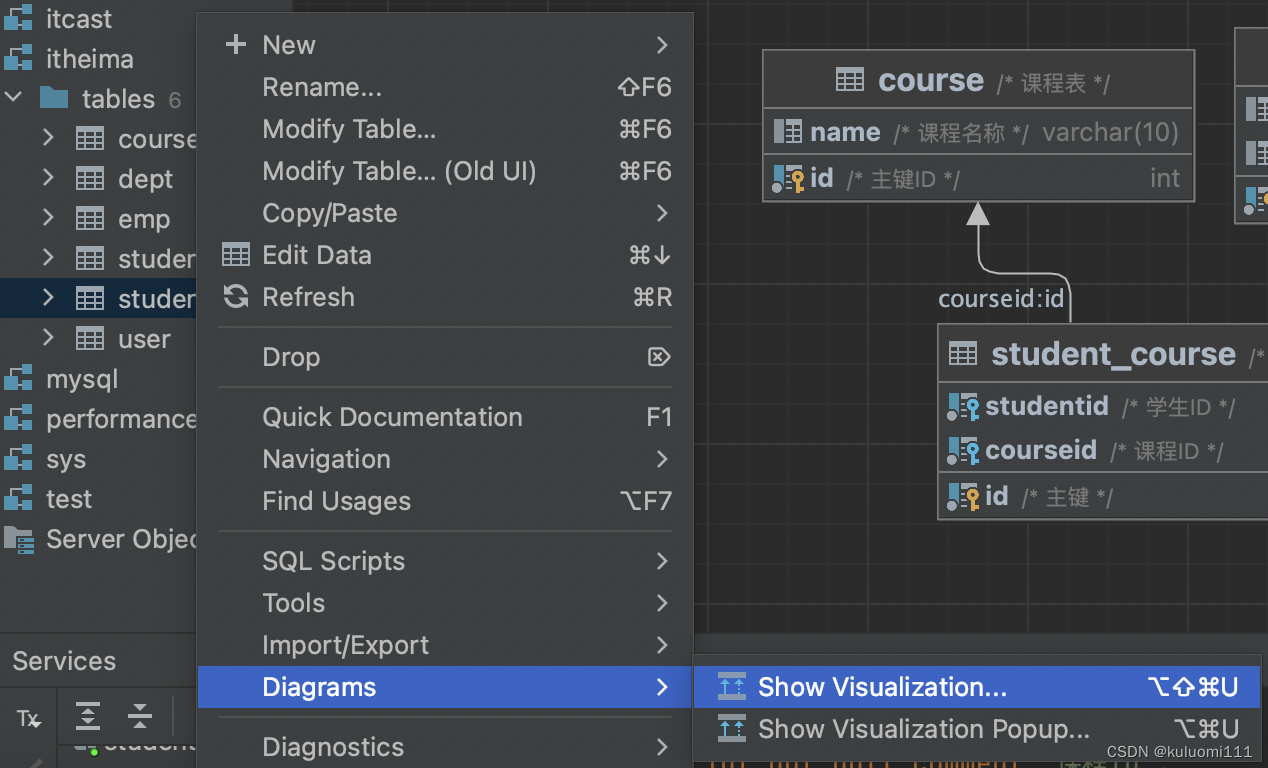Click the name column in course diagram
This screenshot has width=1268, height=768.
coord(978,132)
